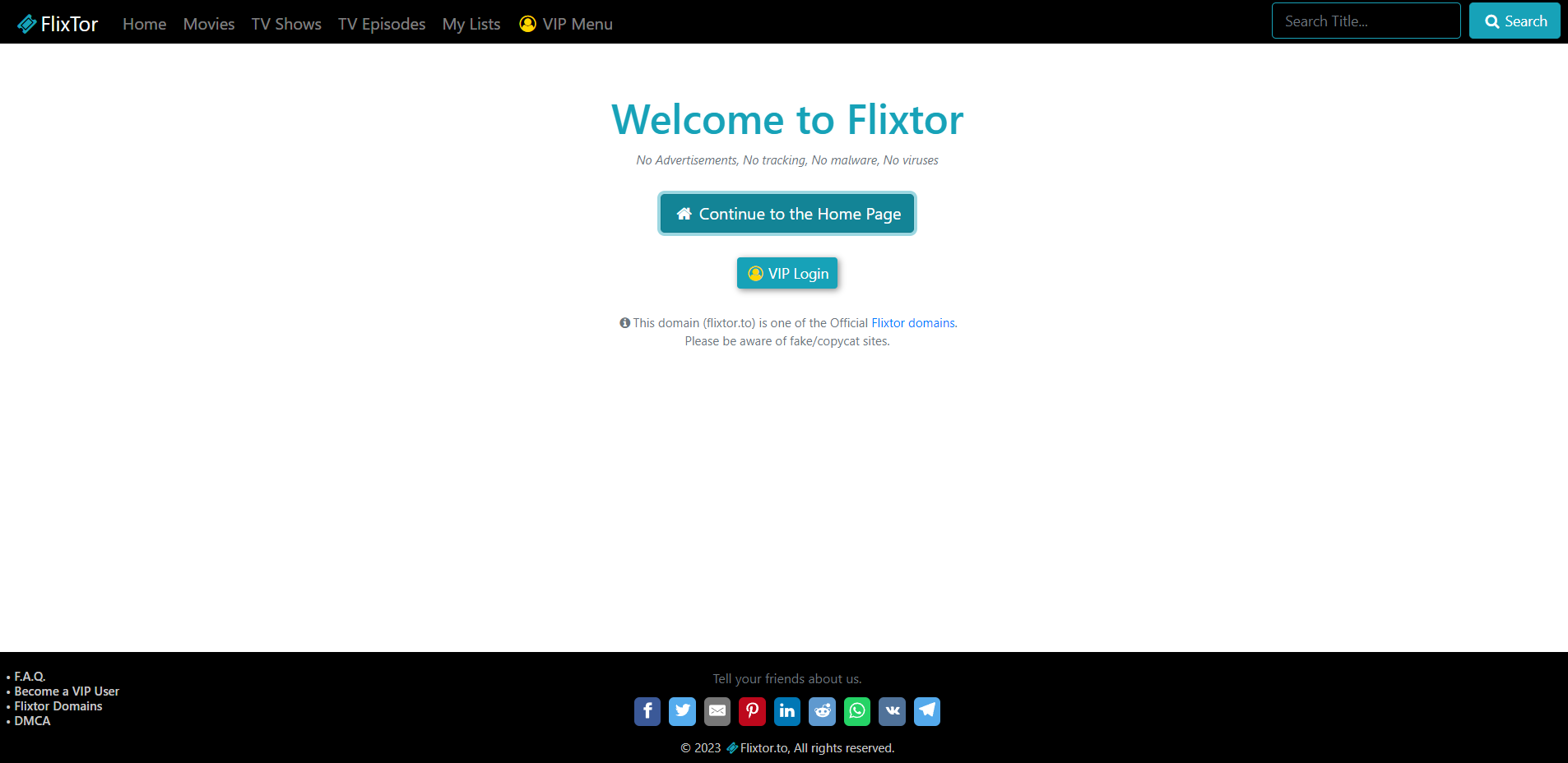
Task: Click the VIP Login button
Action: point(787,273)
